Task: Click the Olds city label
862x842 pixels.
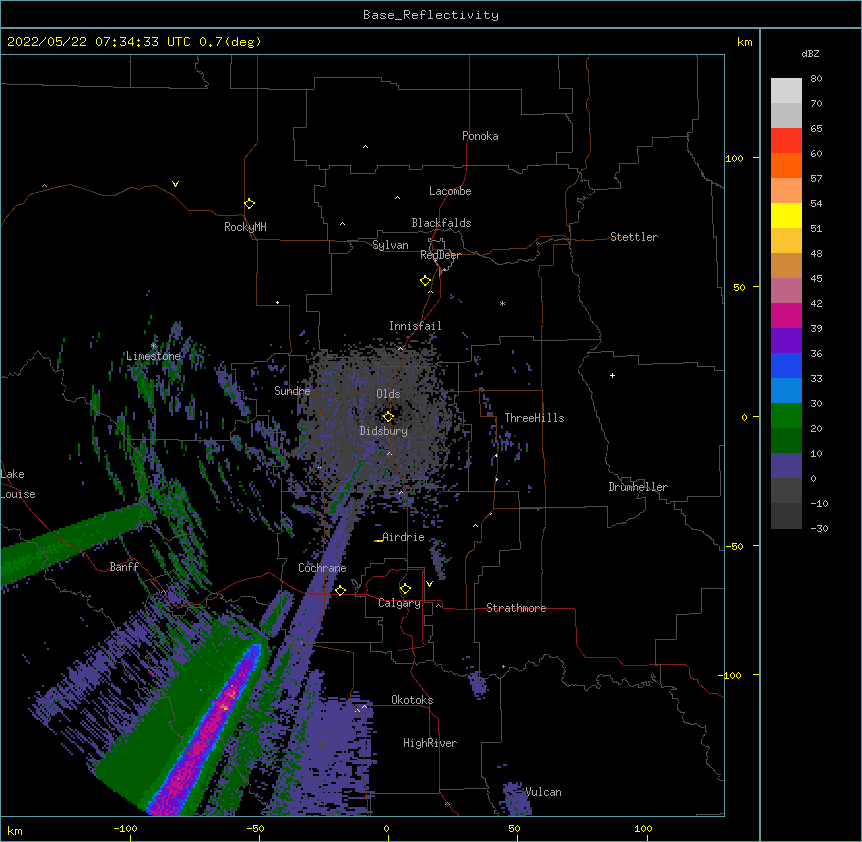Action: [388, 394]
